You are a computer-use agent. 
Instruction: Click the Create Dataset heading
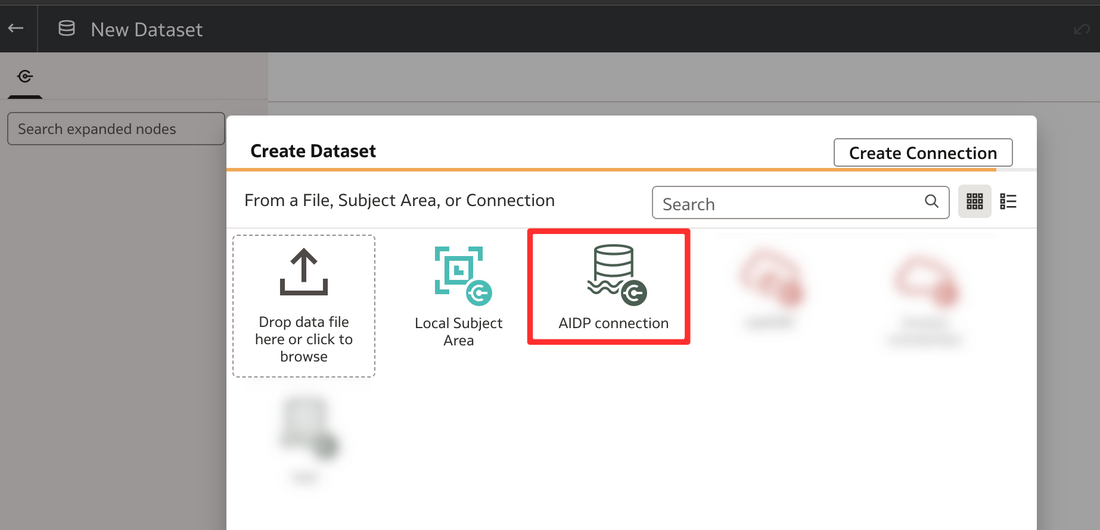pos(313,151)
